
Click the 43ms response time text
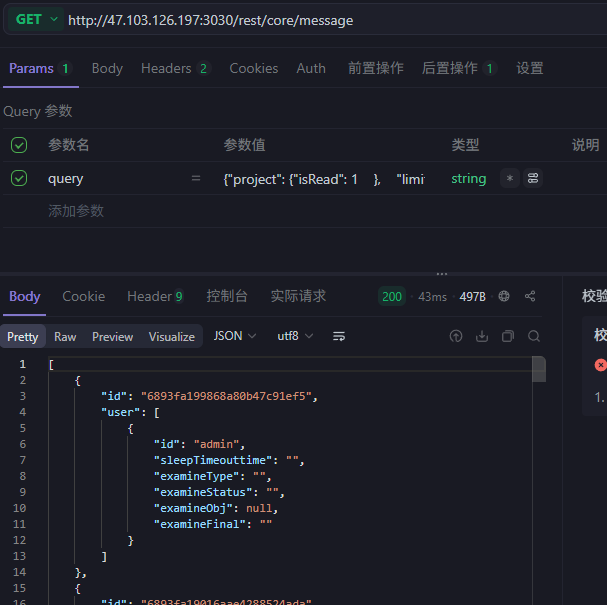[x=432, y=297]
